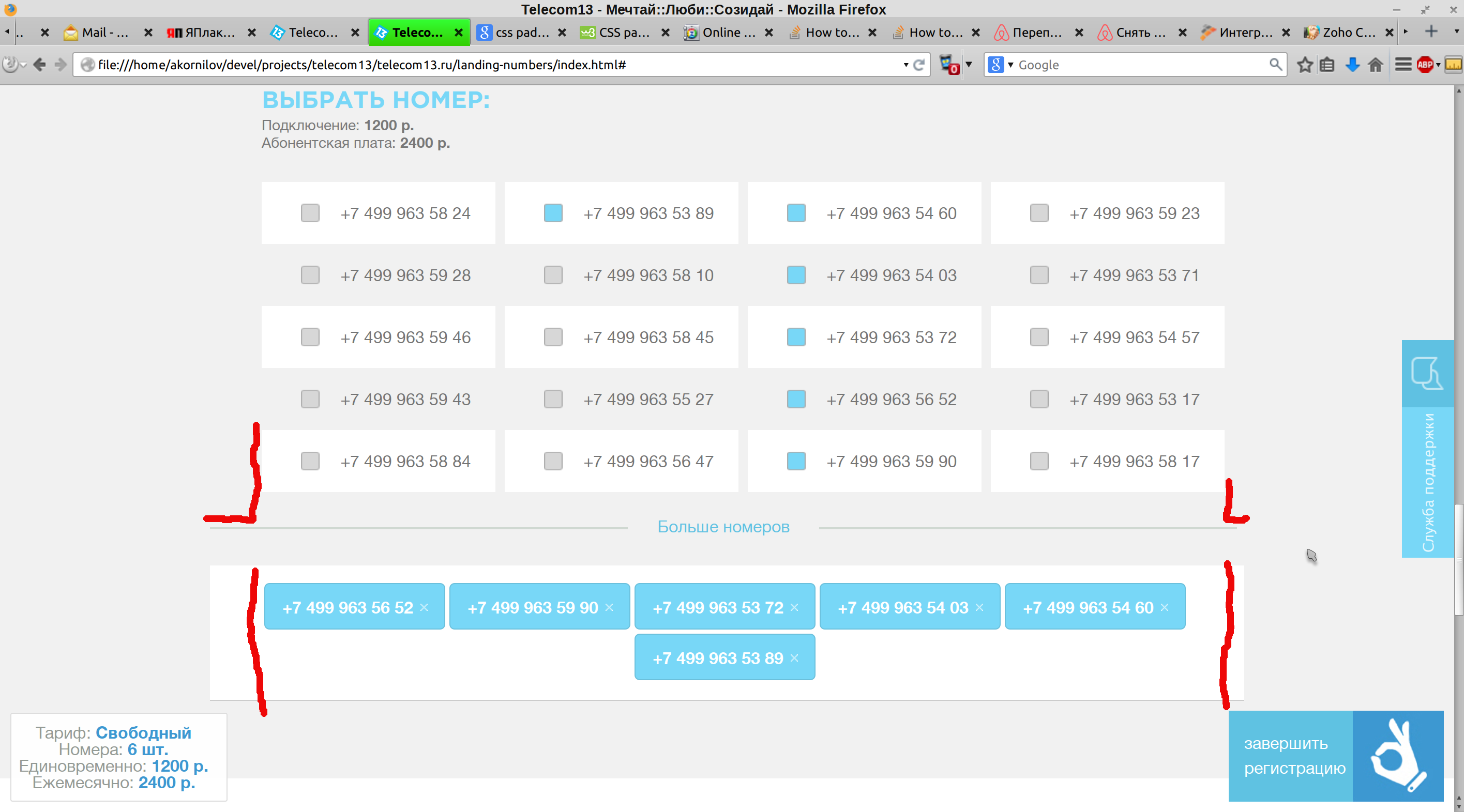Open the bookmark star icon
Screen dimensions: 1464x812
(1304, 65)
